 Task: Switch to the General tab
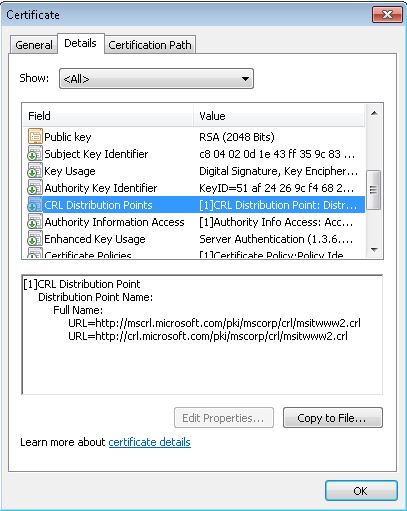(x=34, y=45)
